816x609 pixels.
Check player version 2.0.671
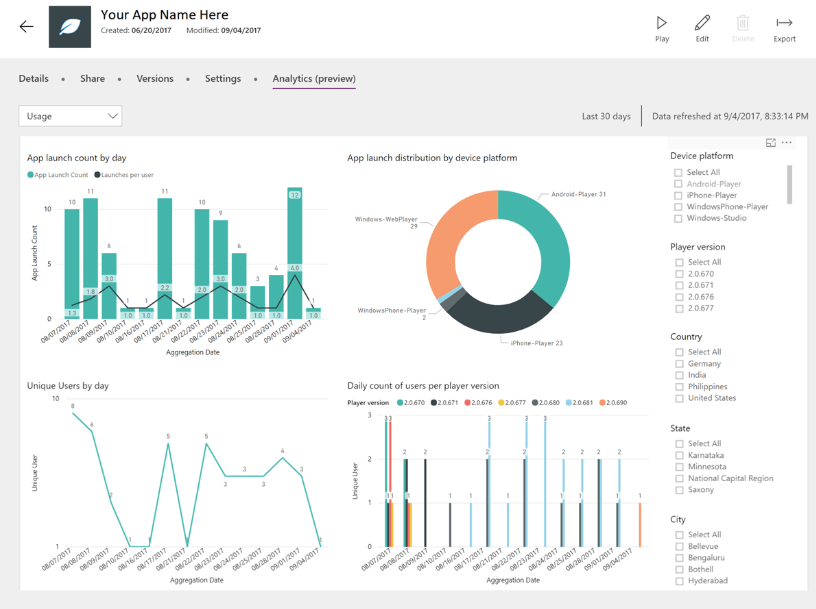click(x=679, y=285)
